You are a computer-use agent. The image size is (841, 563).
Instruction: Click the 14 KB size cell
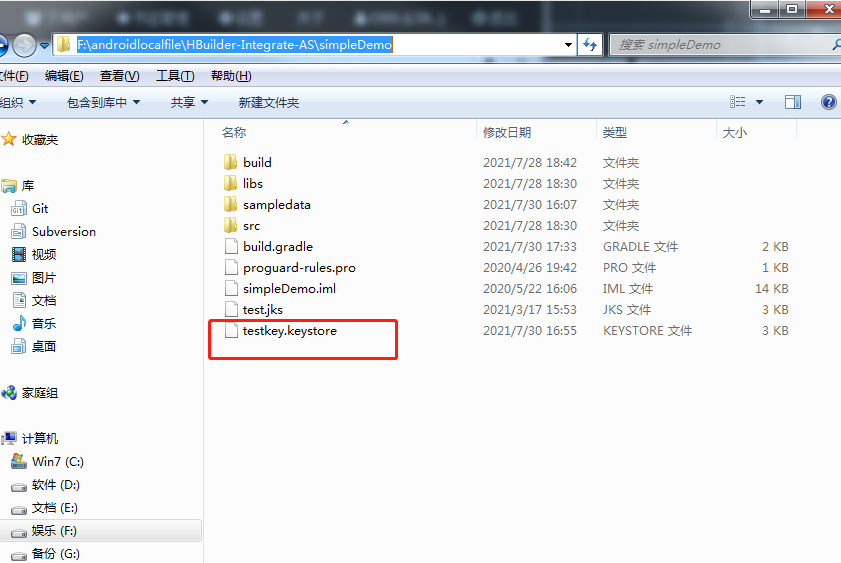772,288
